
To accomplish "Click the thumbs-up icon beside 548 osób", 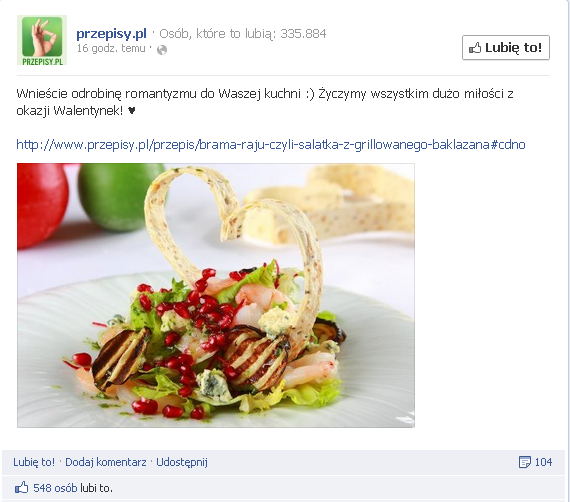I will pos(21,487).
